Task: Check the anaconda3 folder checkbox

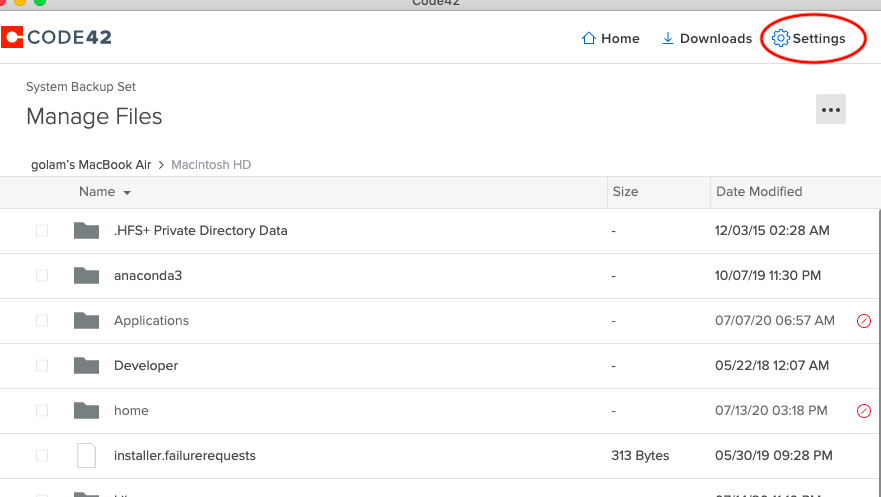Action: click(42, 275)
